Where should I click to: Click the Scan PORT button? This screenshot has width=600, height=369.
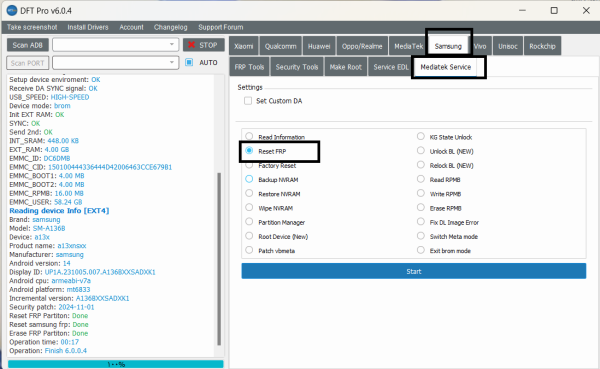coord(28,63)
